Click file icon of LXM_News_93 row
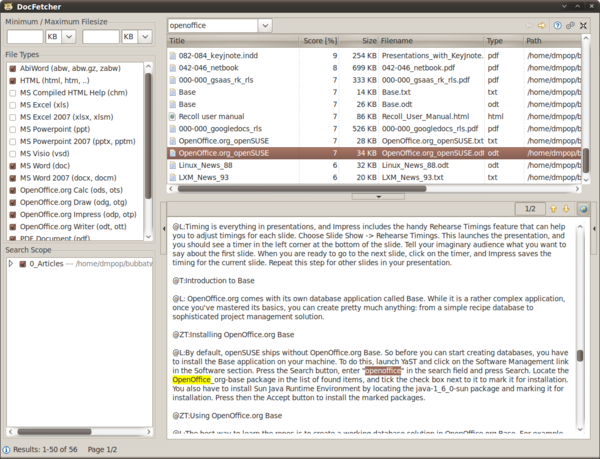600x459 pixels. [x=173, y=177]
